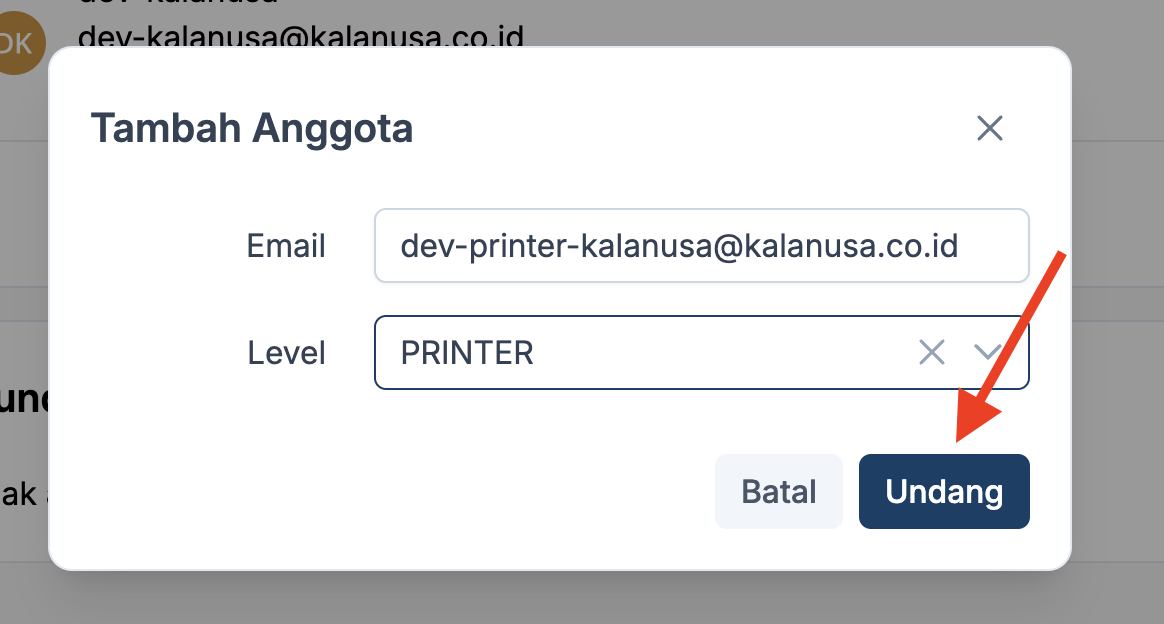This screenshot has width=1164, height=624.
Task: Expand the Level dropdown chevron
Action: pos(988,352)
